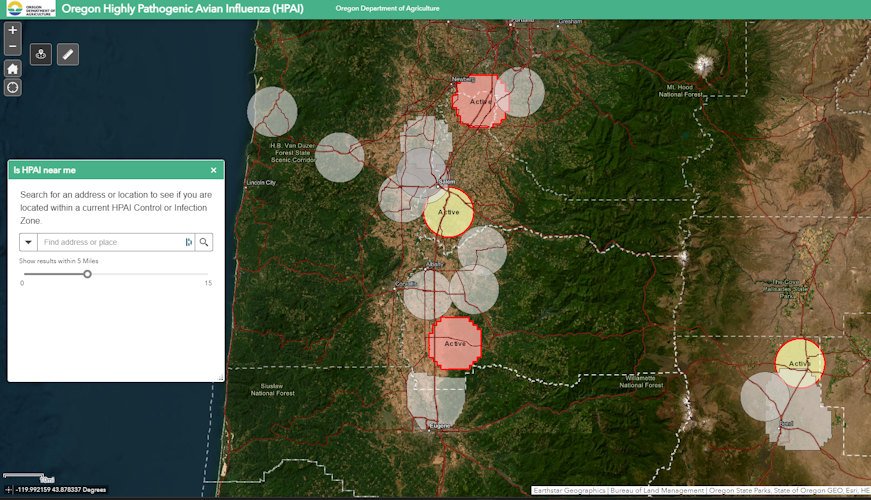Find my location on the map
871x500 pixels.
pos(12,87)
